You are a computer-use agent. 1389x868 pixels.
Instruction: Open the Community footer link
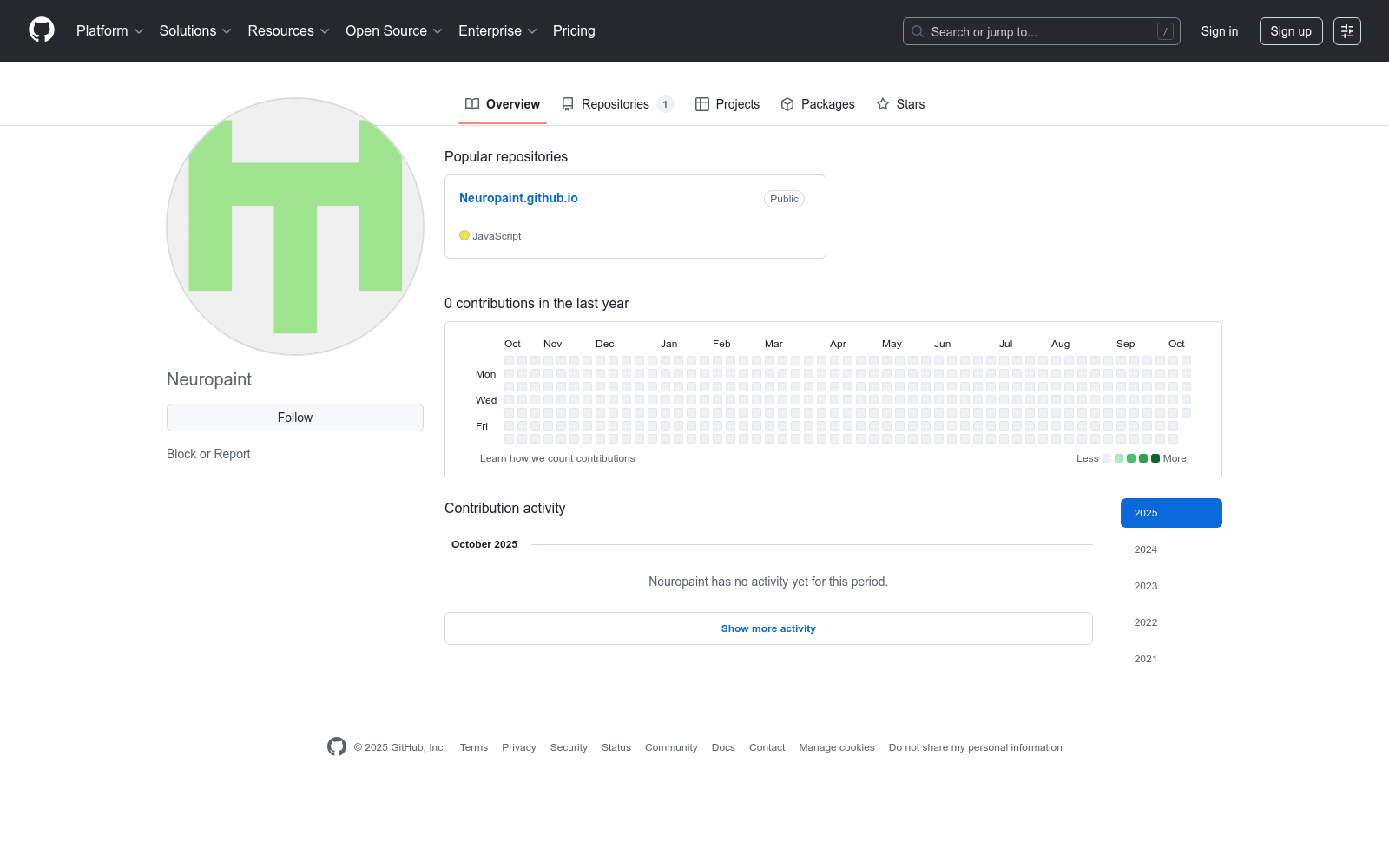tap(671, 747)
